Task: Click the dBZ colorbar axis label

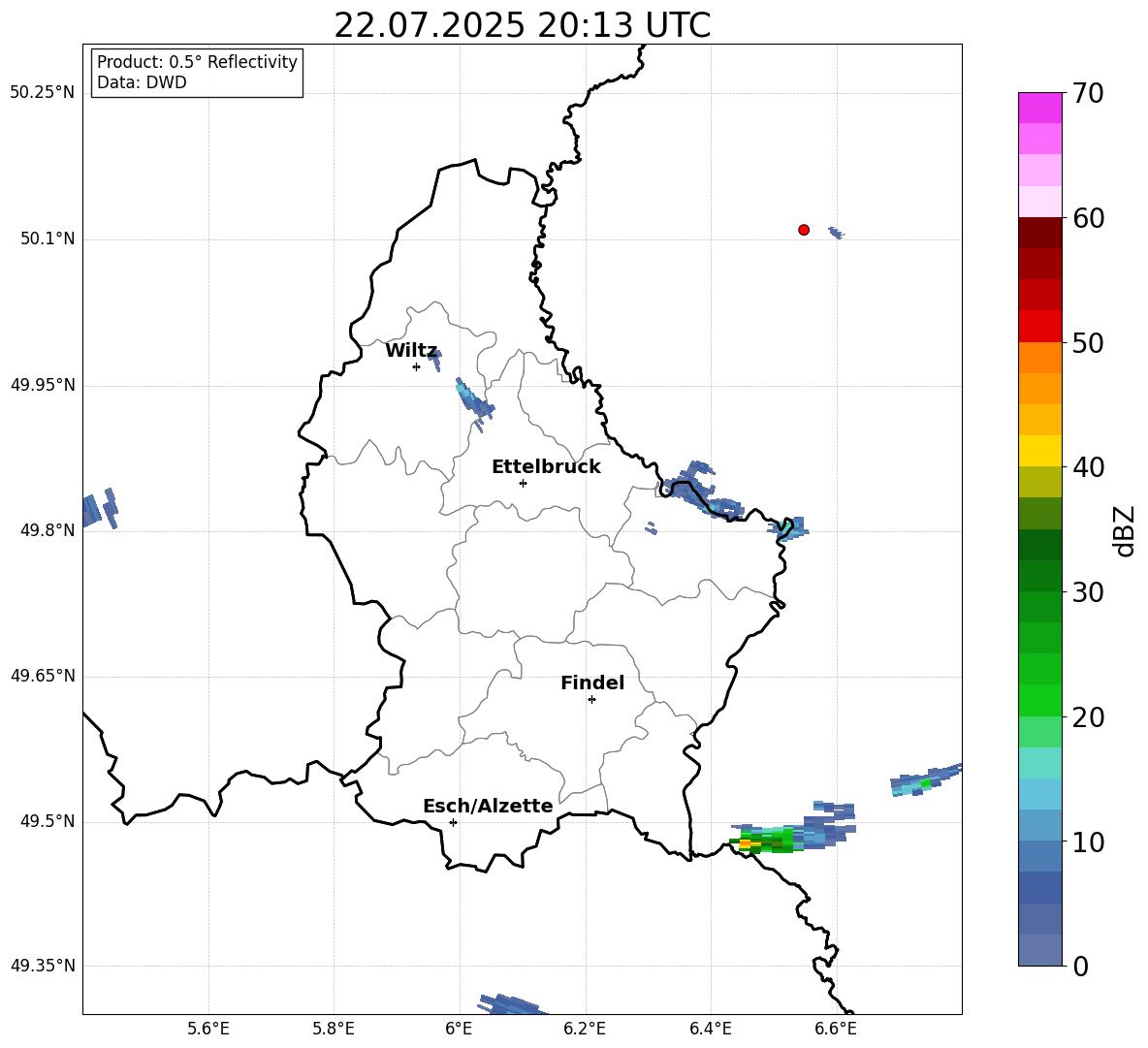Action: [1126, 530]
